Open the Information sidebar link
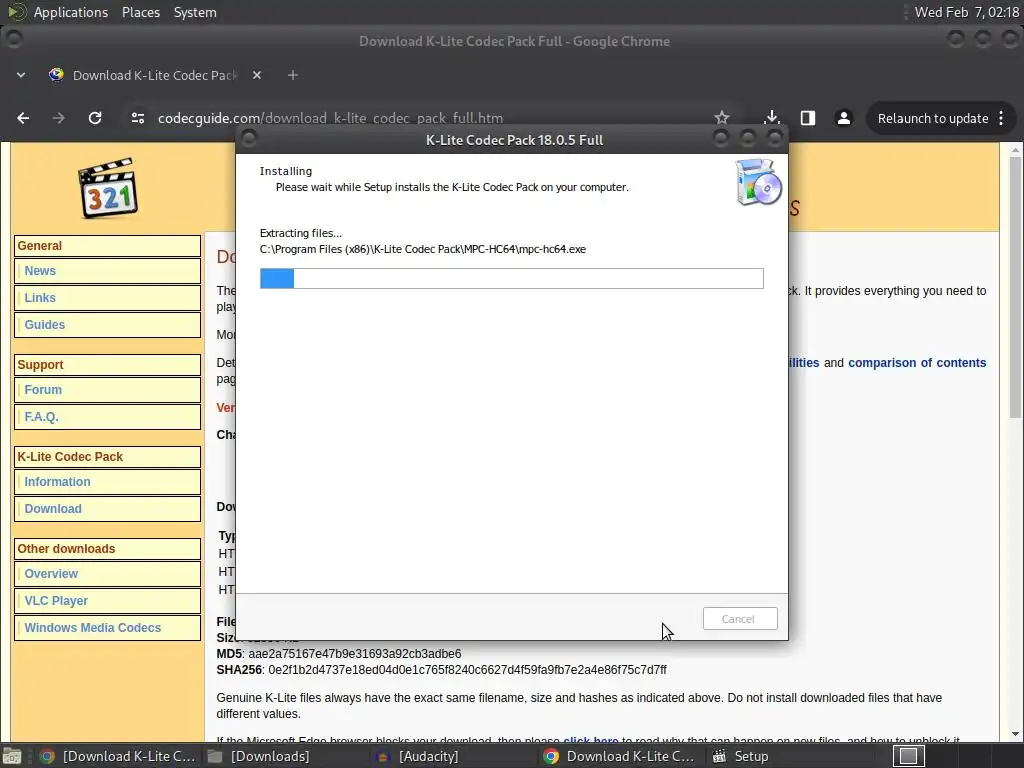The width and height of the screenshot is (1024, 768). click(x=57, y=481)
